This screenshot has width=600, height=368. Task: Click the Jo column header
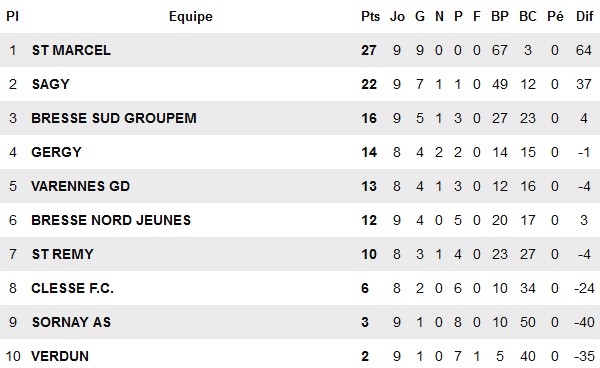tap(397, 16)
